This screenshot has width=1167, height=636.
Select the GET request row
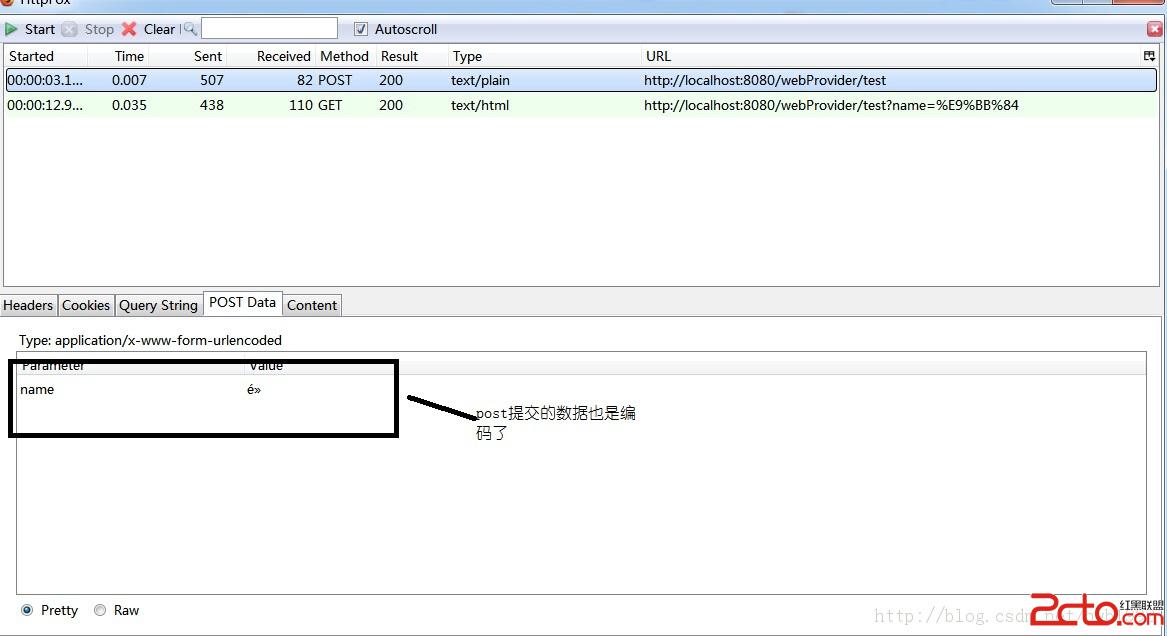point(581,105)
